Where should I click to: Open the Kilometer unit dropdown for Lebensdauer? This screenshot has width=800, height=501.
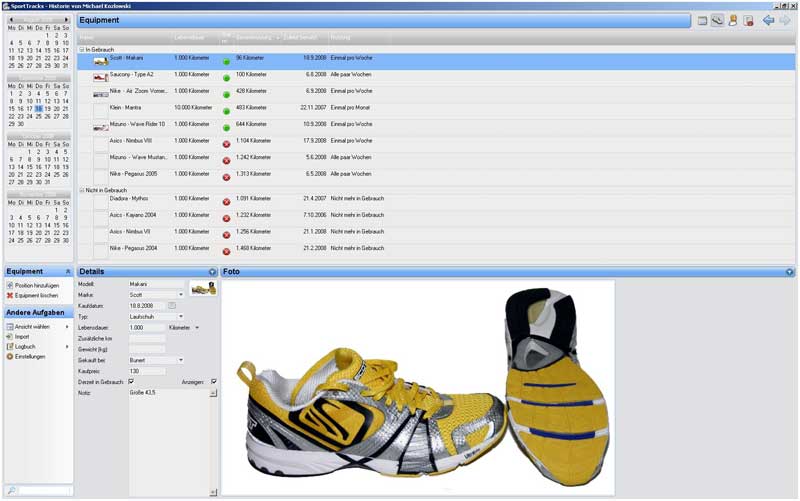[x=197, y=328]
